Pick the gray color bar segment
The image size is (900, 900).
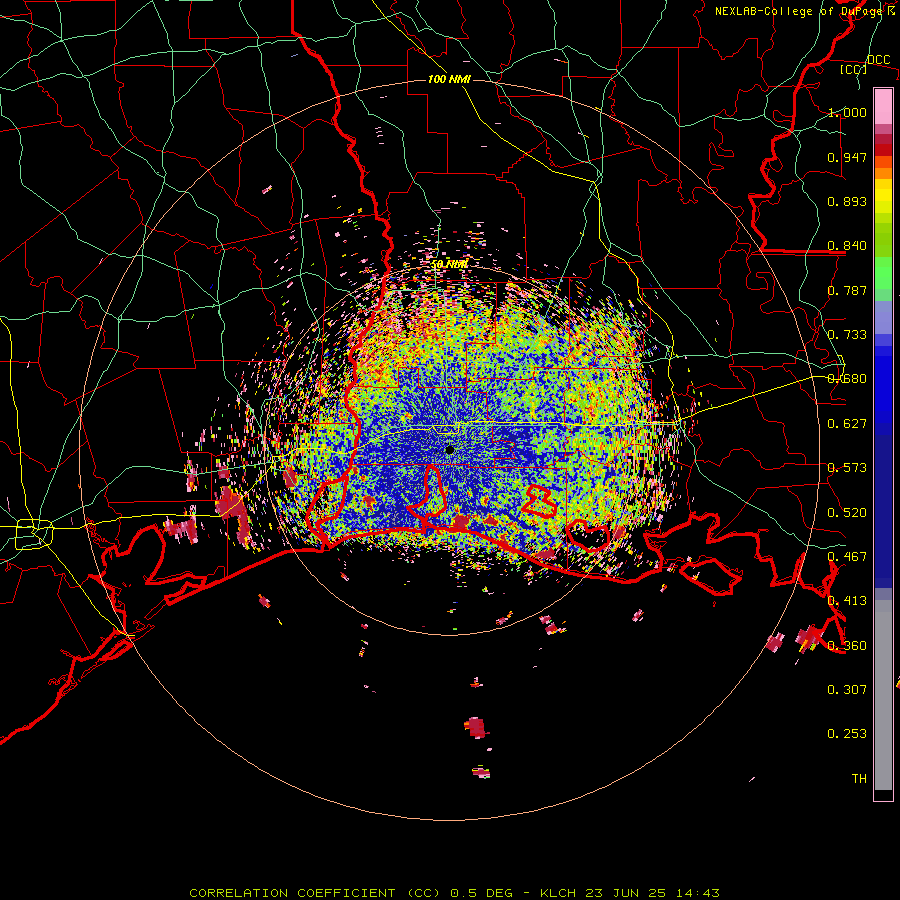point(883,695)
